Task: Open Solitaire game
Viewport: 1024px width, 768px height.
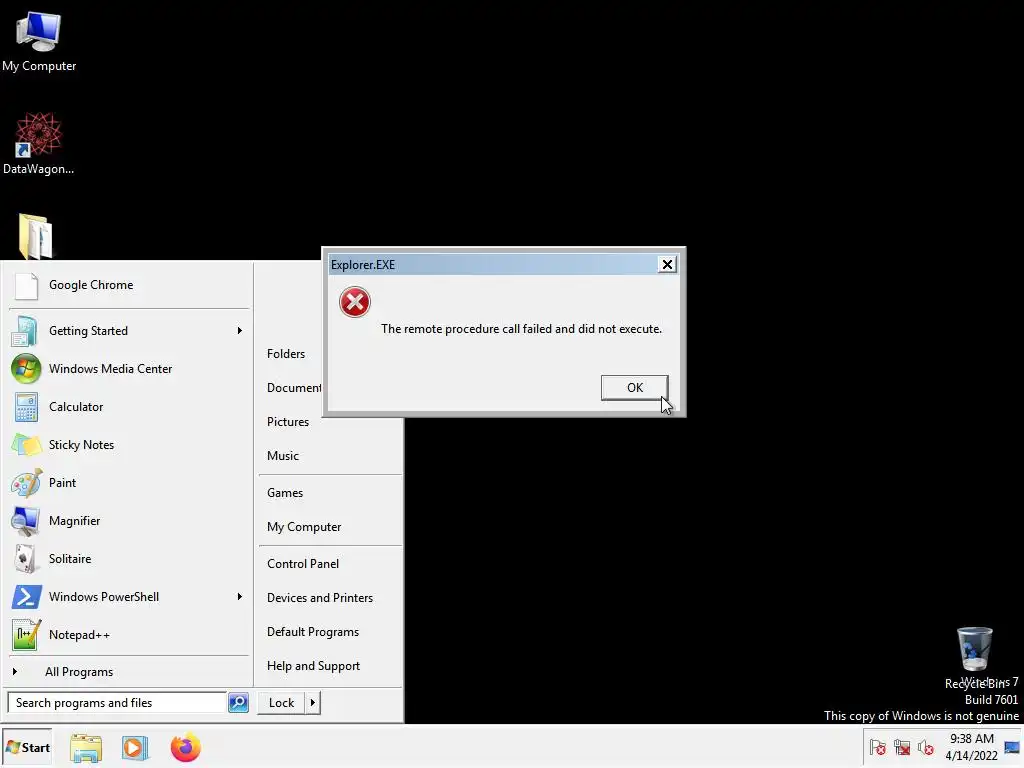Action: coord(128,558)
